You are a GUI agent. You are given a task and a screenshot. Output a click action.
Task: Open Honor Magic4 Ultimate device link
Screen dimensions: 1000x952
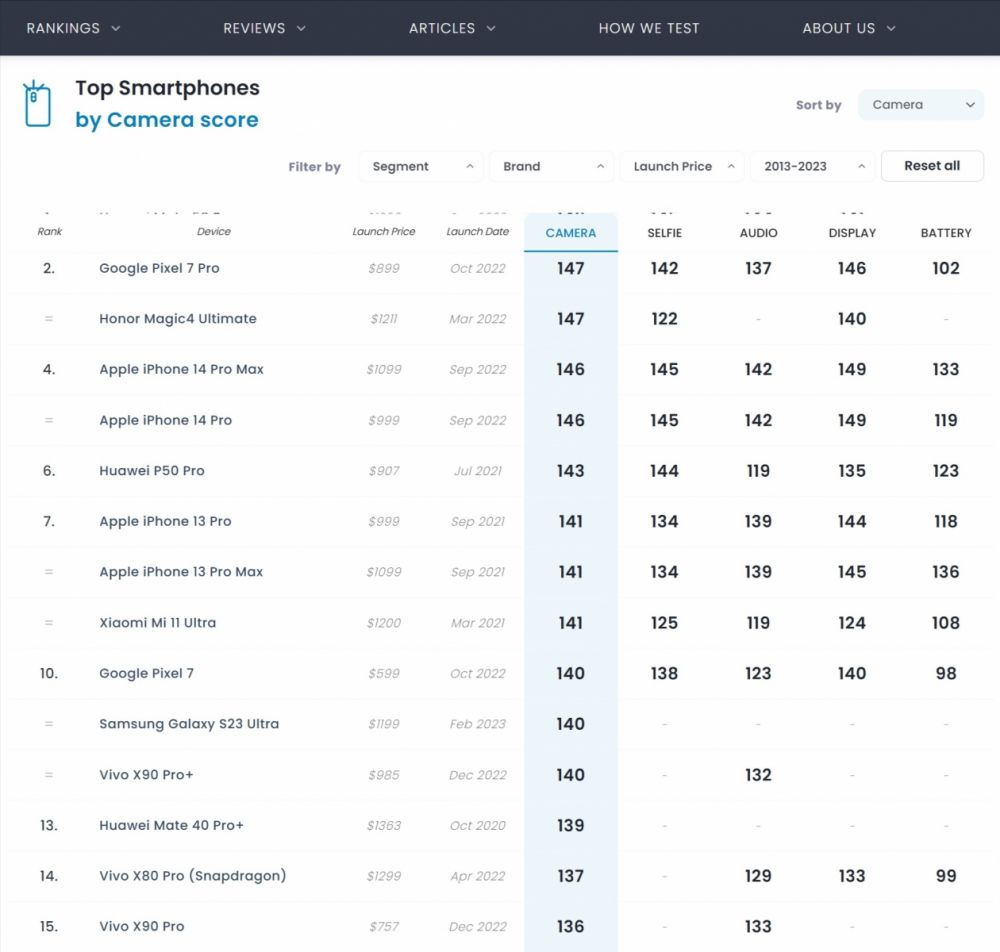point(178,319)
